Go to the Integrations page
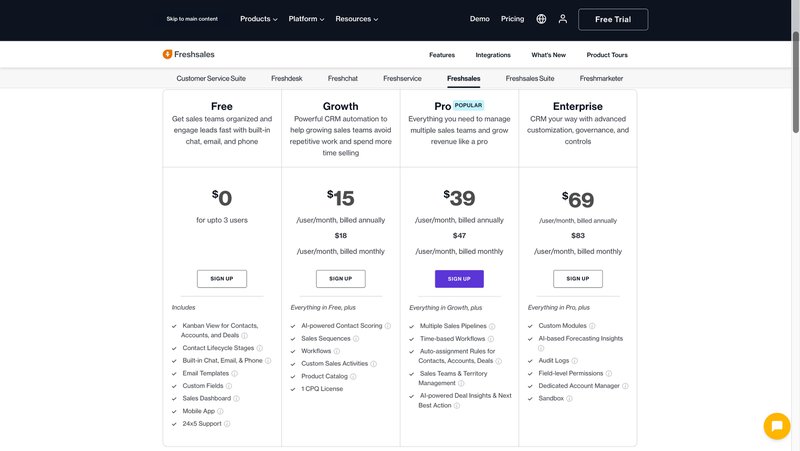 tap(493, 55)
